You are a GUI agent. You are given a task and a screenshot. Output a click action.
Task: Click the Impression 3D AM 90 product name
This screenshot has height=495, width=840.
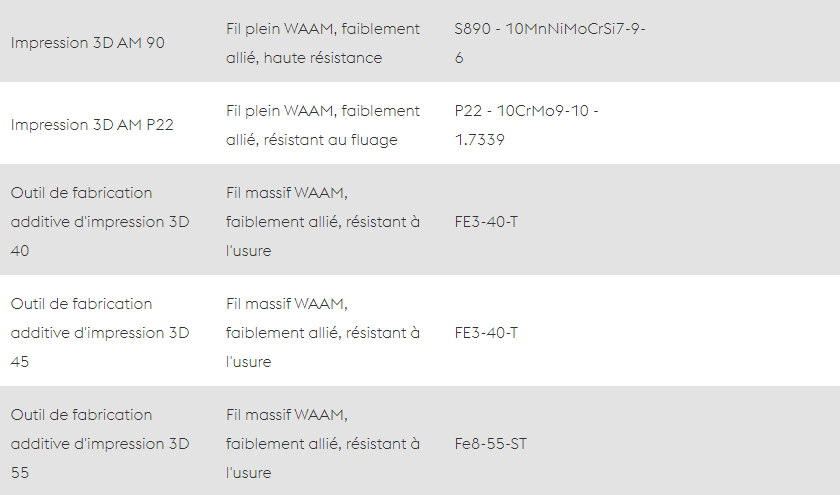pyautogui.click(x=87, y=43)
